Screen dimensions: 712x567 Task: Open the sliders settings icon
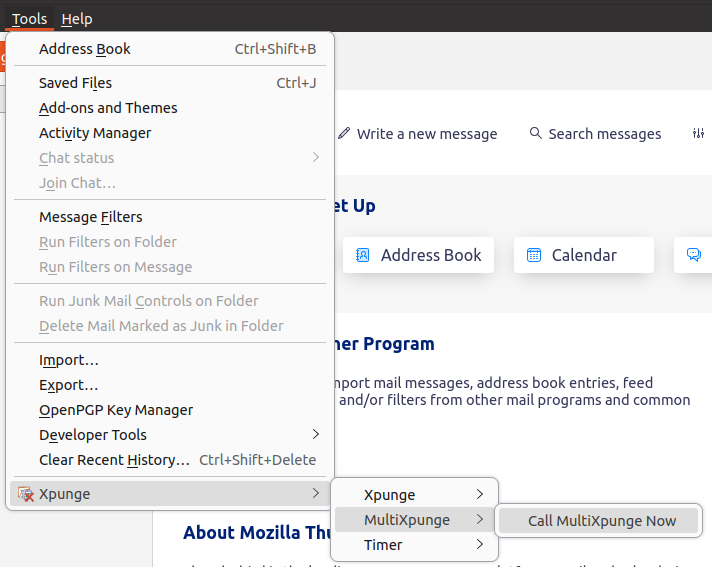(698, 133)
